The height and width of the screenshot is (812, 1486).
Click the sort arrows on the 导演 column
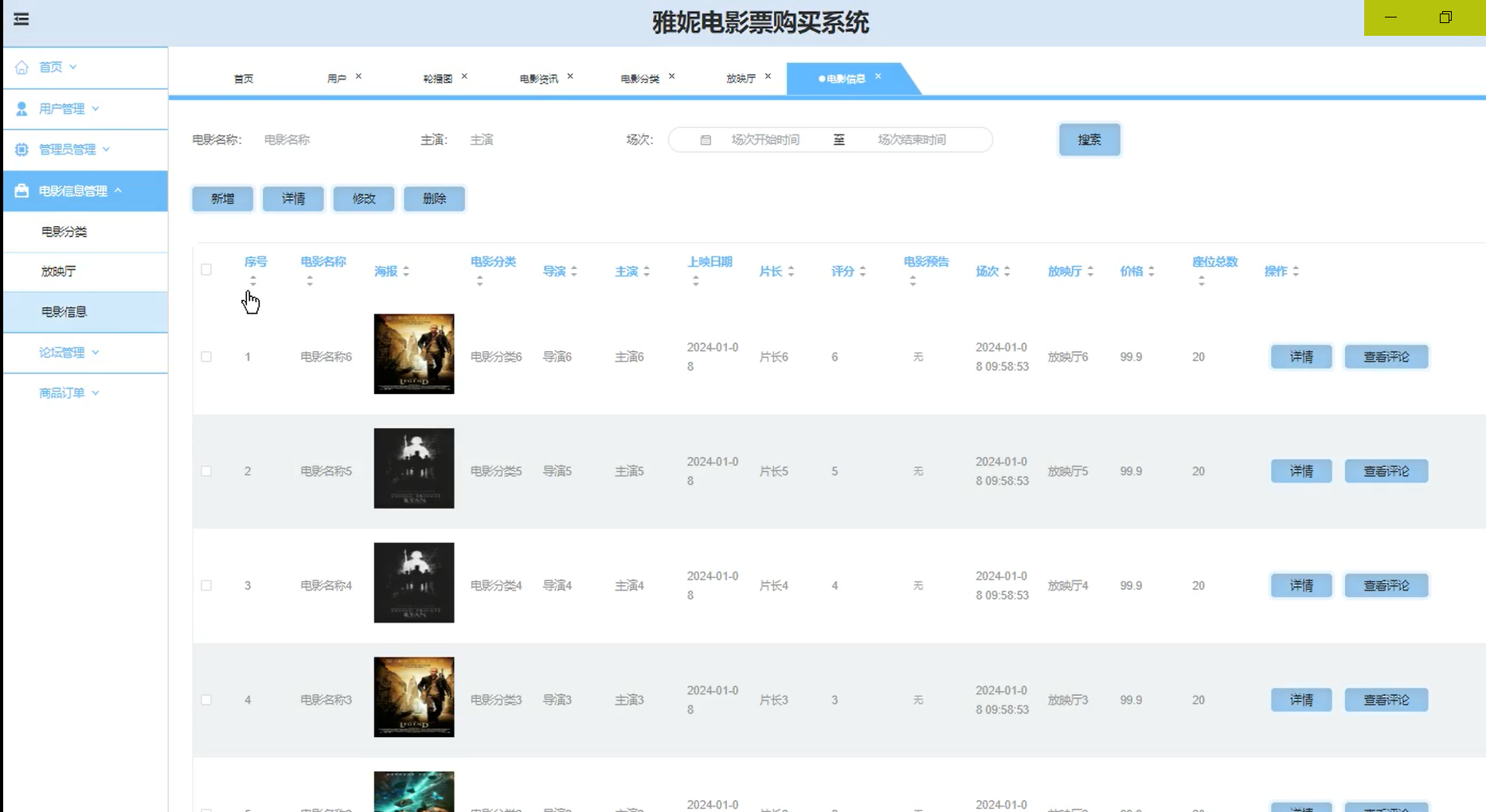point(574,271)
